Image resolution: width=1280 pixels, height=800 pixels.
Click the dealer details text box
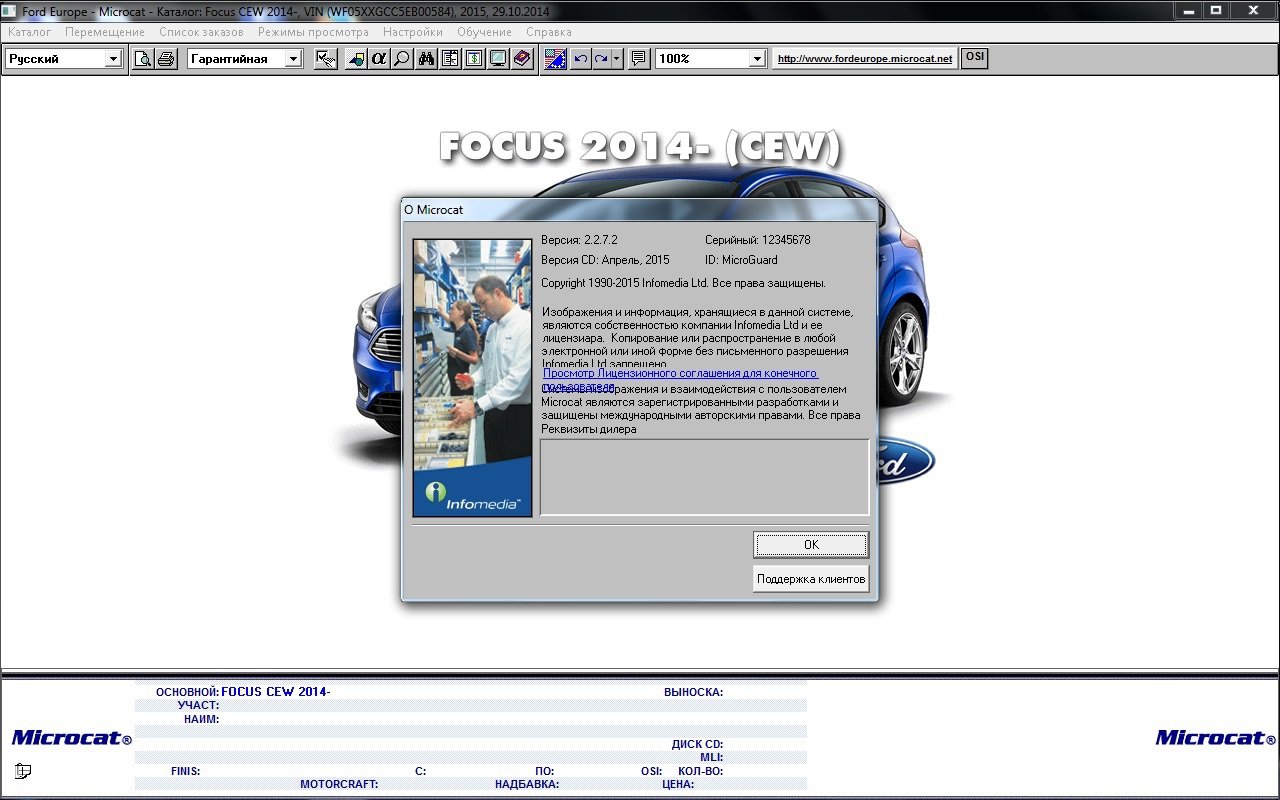705,477
